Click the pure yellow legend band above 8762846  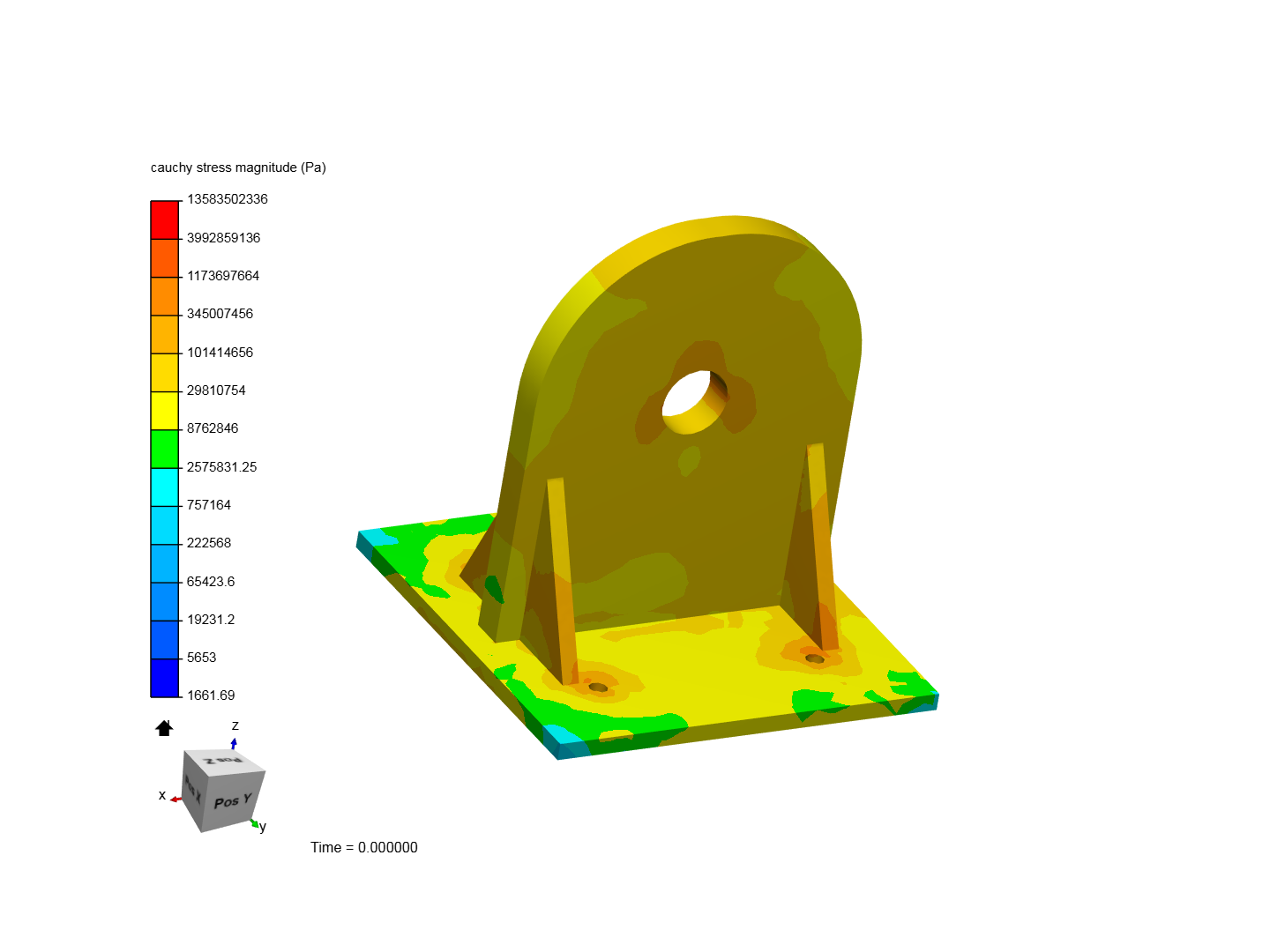point(165,411)
